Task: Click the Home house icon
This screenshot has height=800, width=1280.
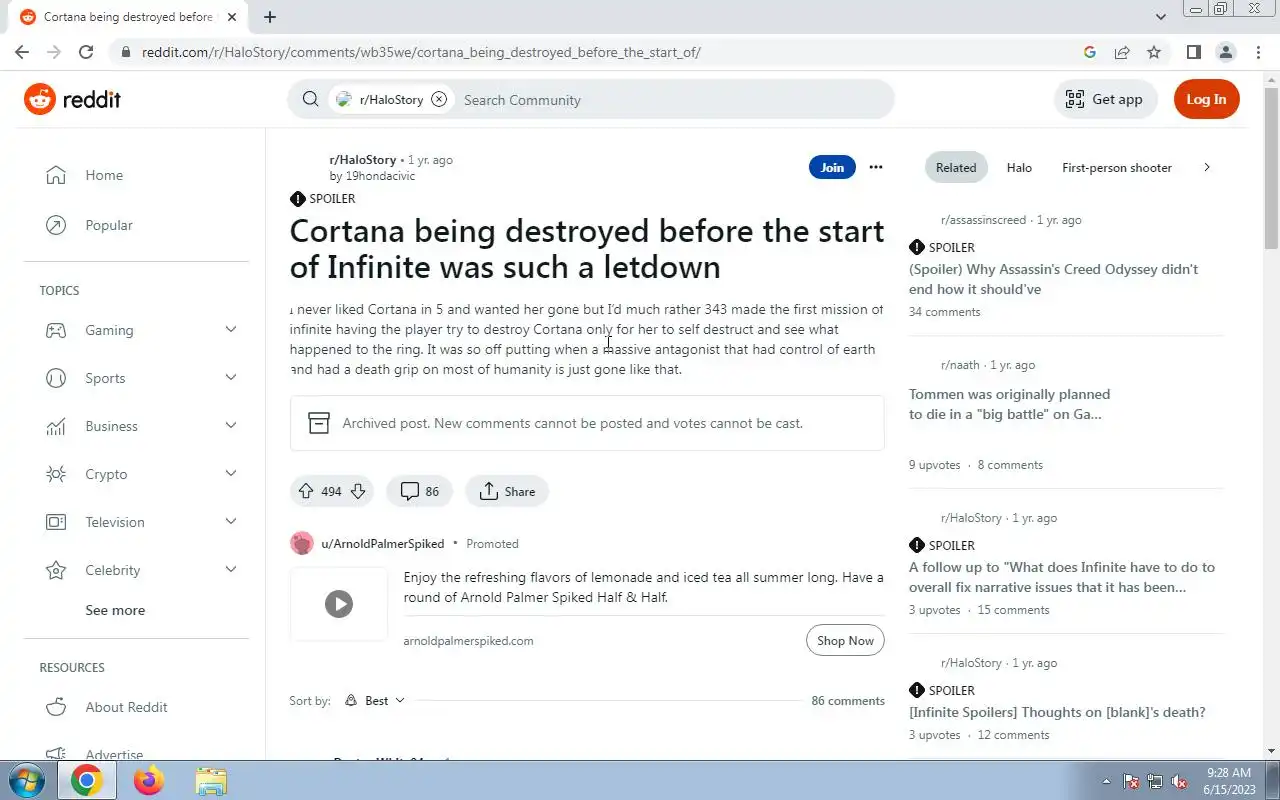Action: click(x=56, y=175)
